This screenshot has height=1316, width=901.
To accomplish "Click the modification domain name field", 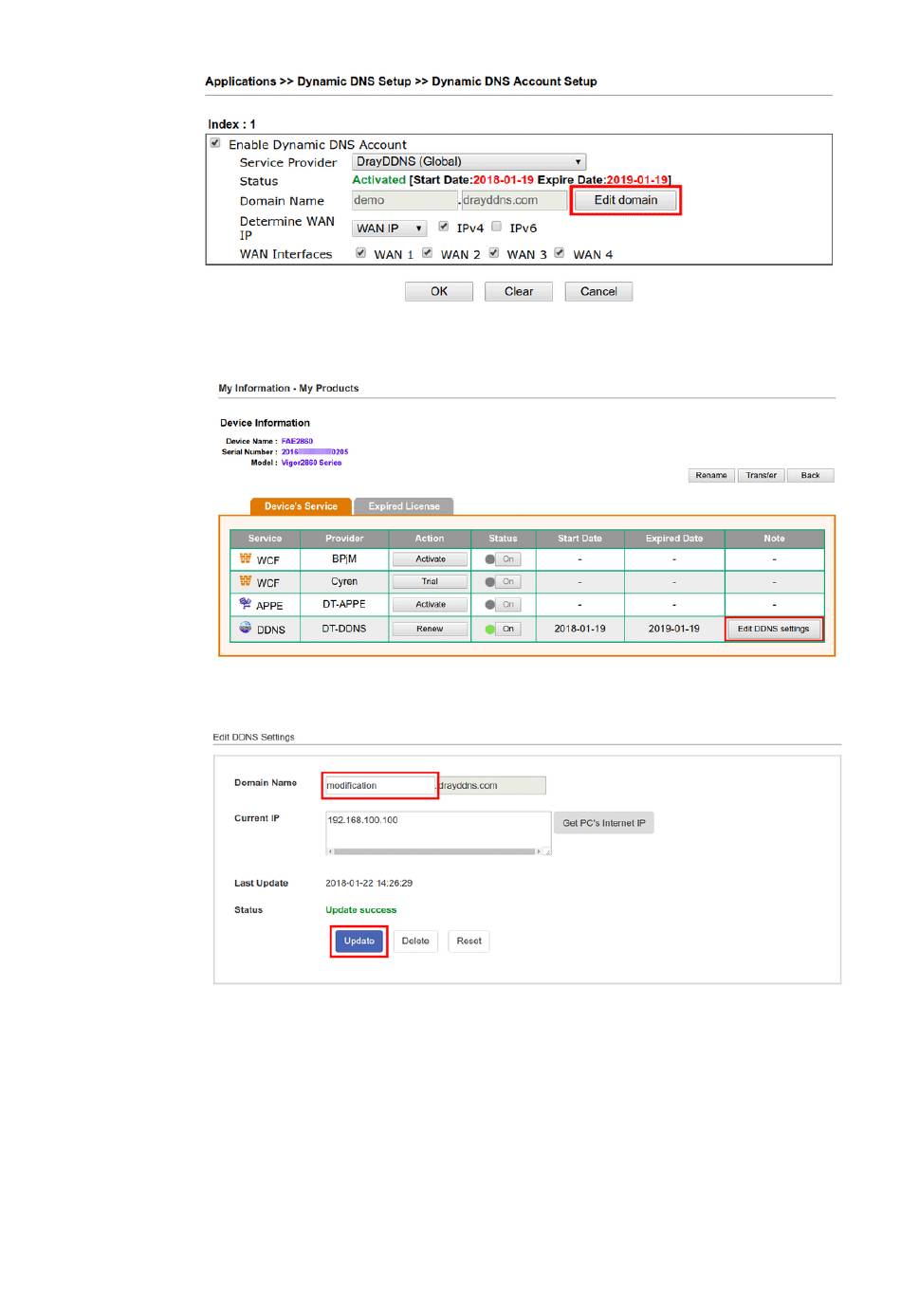I will point(378,786).
